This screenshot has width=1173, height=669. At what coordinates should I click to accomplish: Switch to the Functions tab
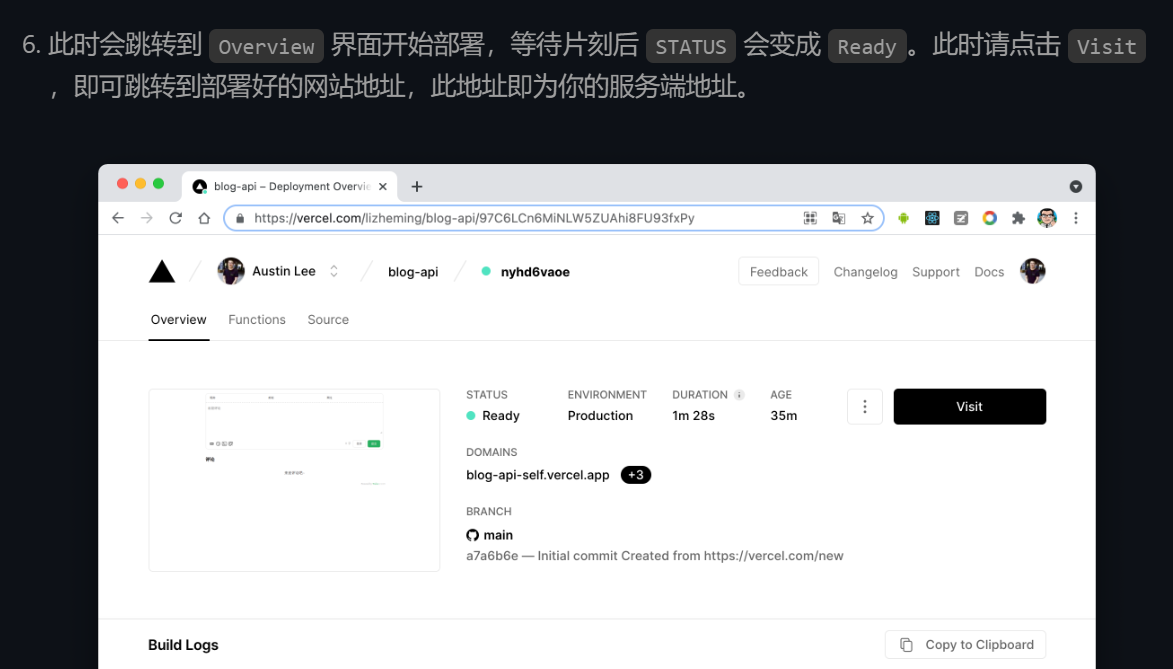[257, 320]
